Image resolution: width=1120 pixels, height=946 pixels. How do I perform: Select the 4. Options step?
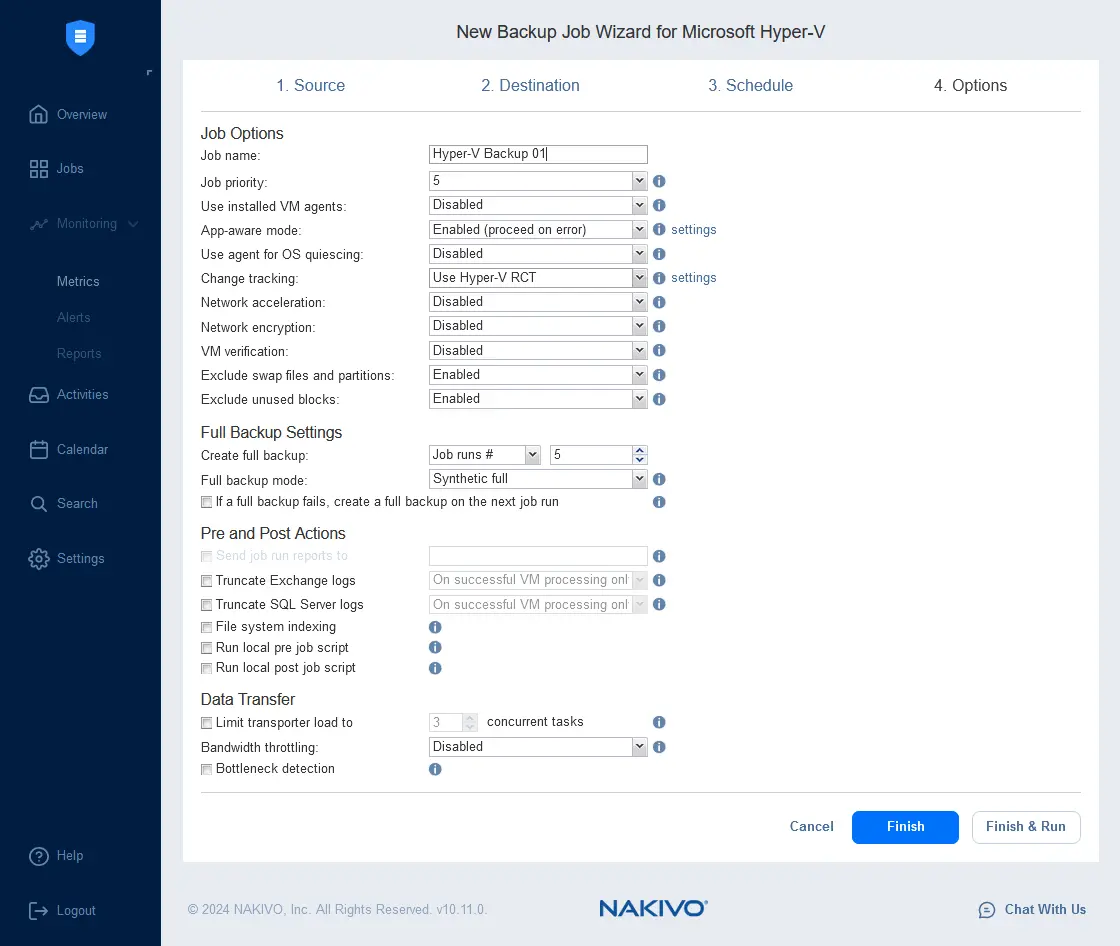(970, 86)
